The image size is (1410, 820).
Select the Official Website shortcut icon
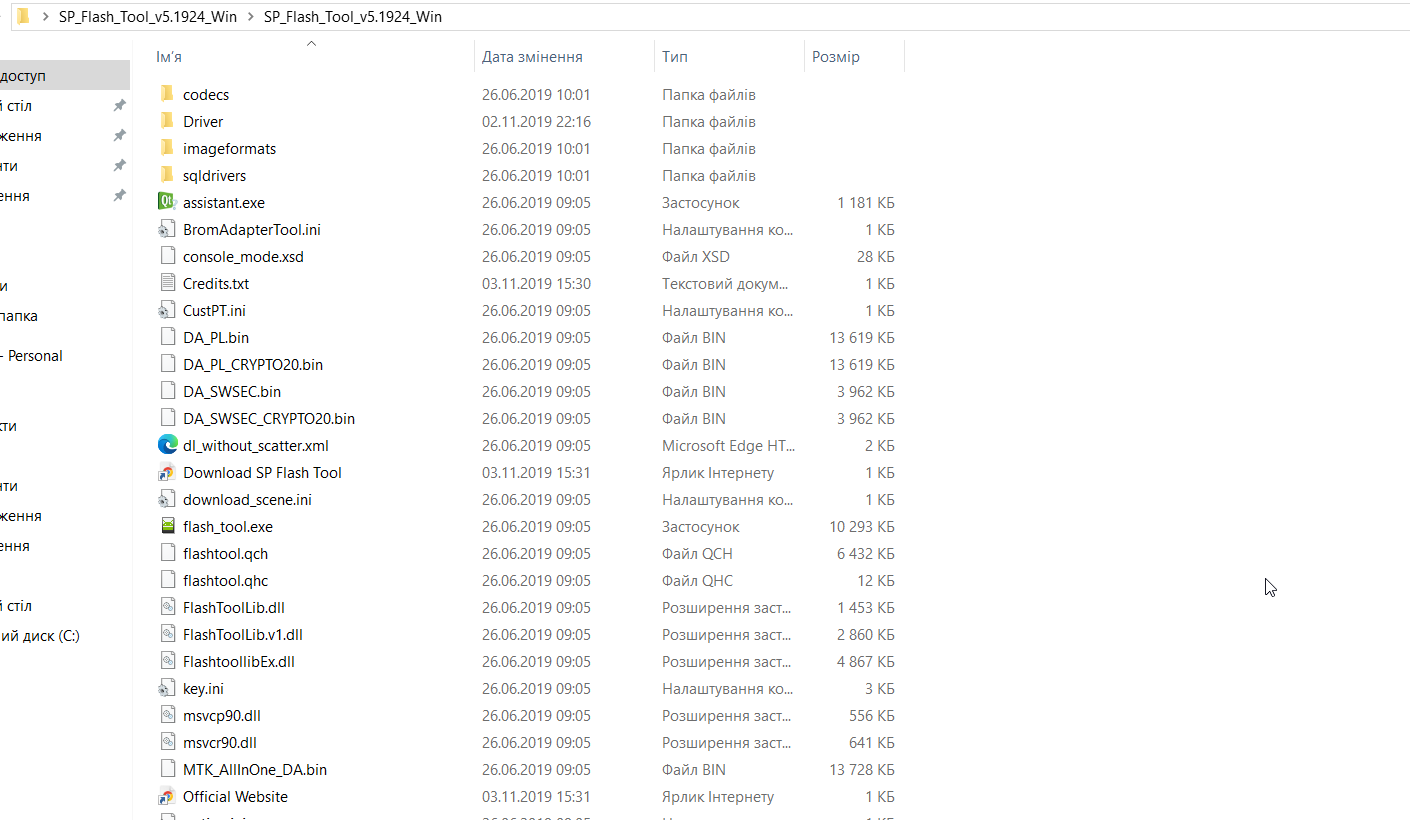(x=167, y=796)
